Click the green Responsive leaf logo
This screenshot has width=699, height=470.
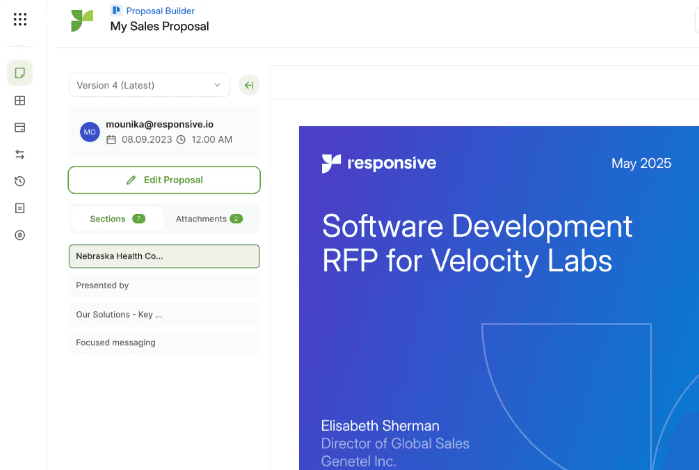click(82, 20)
